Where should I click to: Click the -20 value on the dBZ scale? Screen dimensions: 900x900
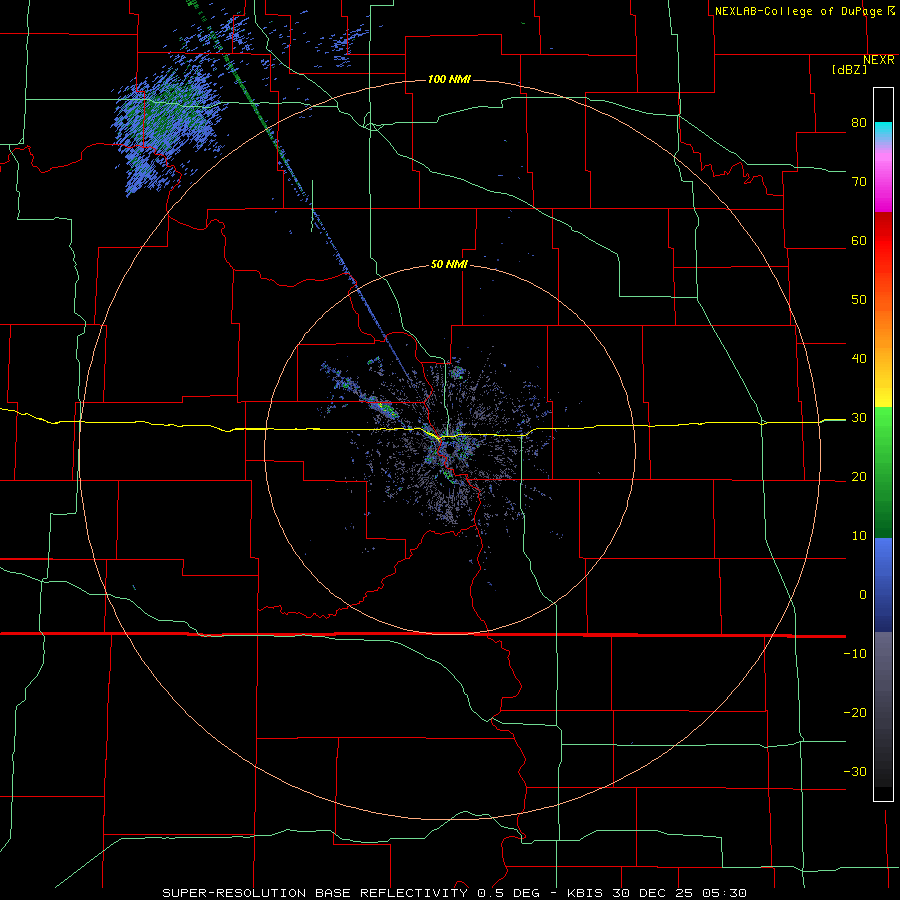tap(855, 713)
